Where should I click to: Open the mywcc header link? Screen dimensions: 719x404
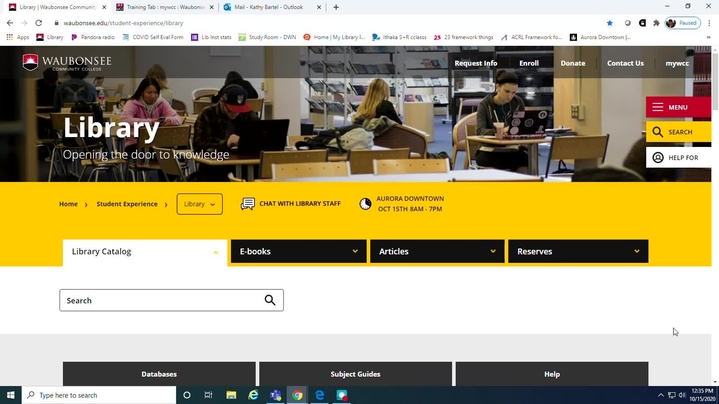click(677, 63)
